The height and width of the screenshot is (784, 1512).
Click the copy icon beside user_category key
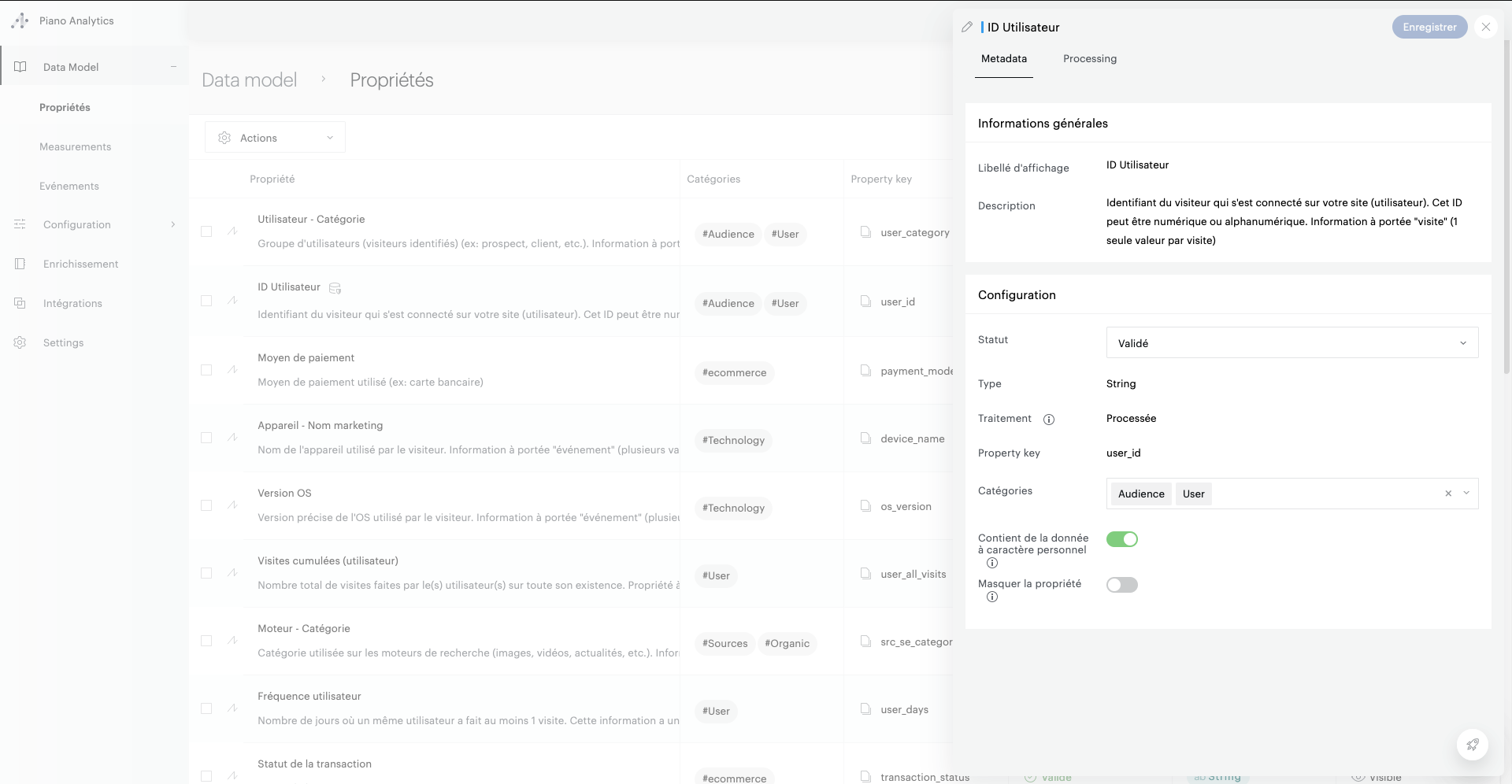point(865,232)
